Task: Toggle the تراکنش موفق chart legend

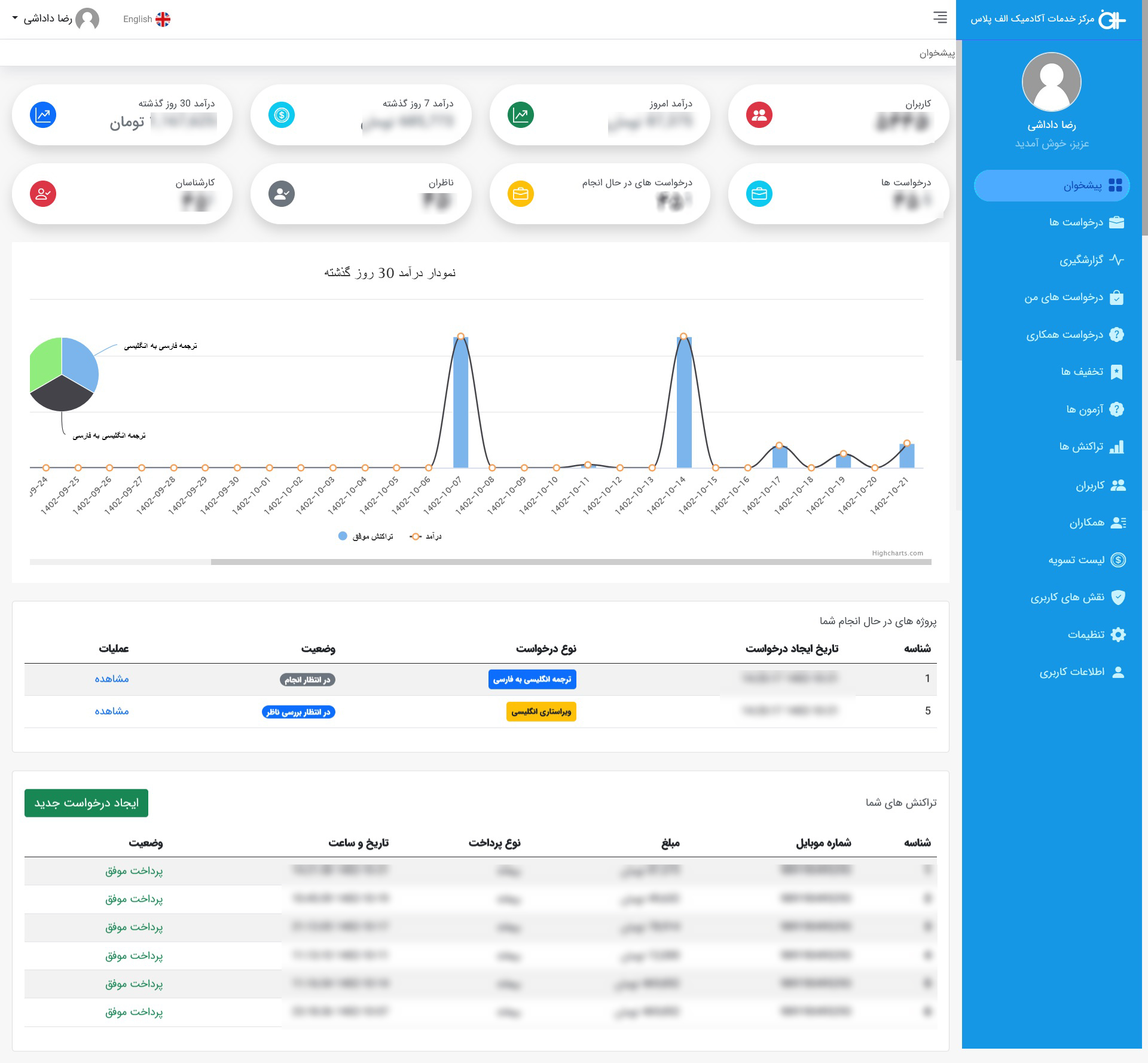Action: pyautogui.click(x=366, y=536)
